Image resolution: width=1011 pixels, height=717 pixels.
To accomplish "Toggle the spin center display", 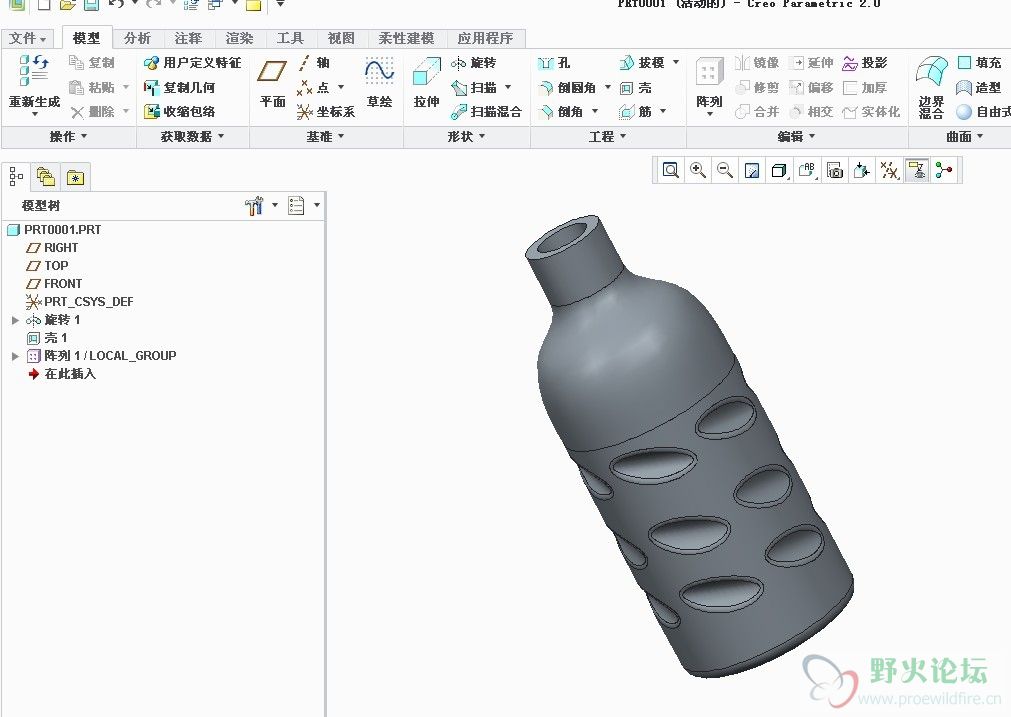I will point(944,170).
